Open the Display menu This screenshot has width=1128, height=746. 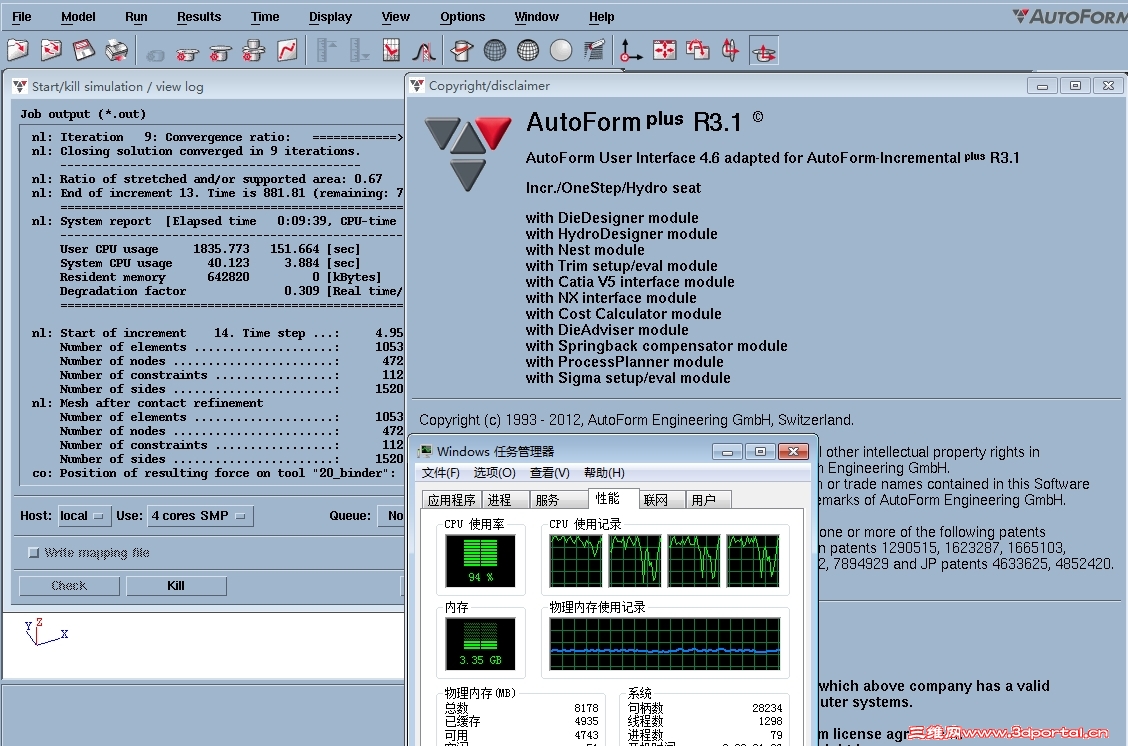tap(330, 17)
